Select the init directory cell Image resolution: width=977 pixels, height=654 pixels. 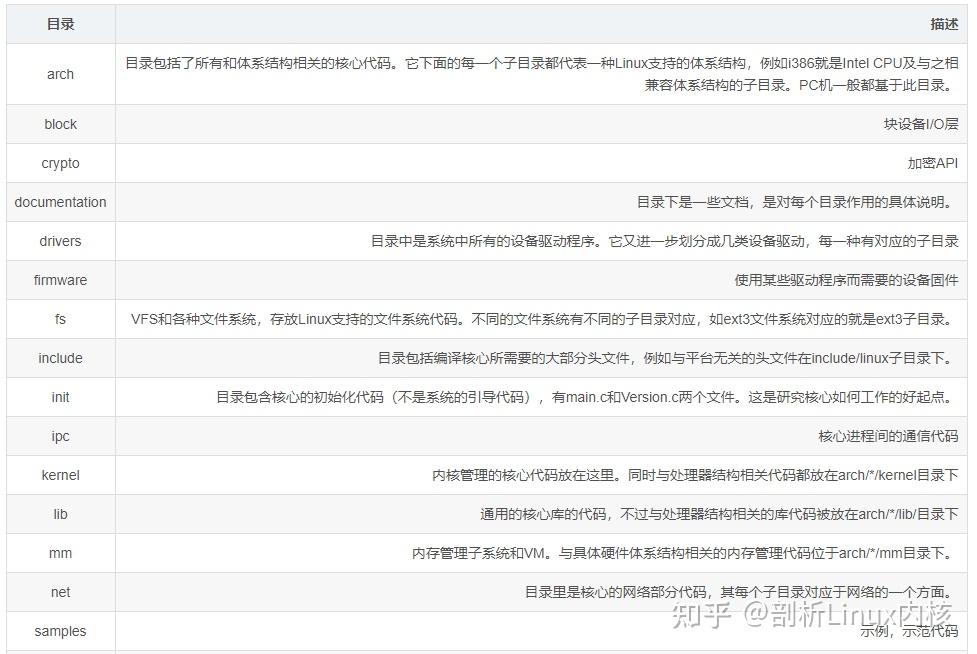60,397
